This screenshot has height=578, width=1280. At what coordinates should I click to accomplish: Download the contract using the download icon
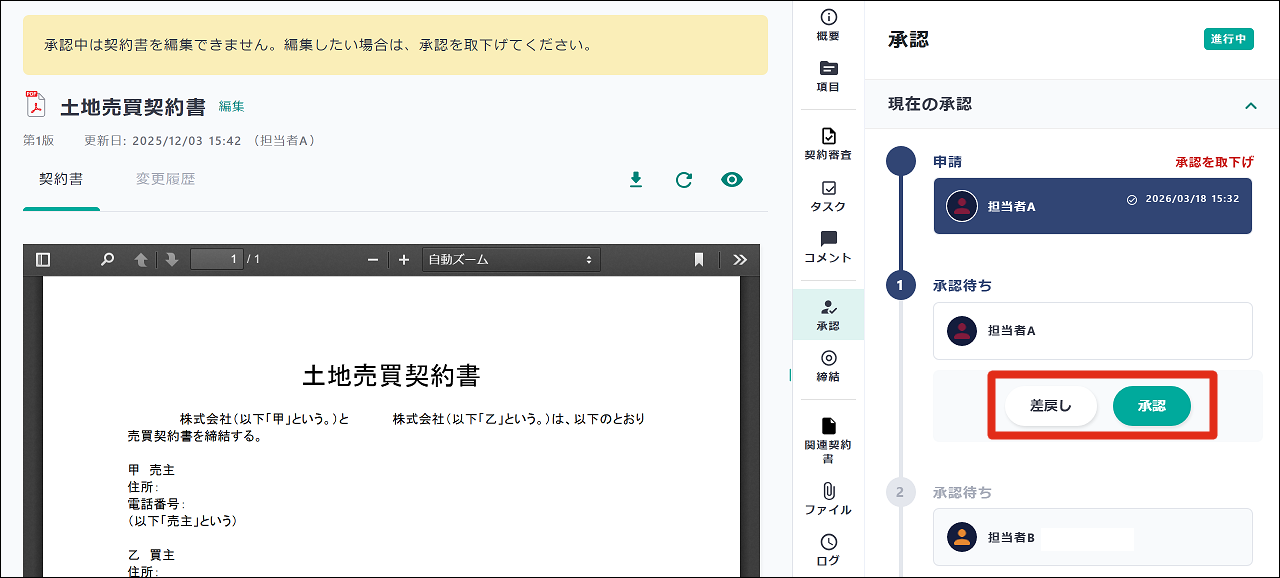coord(635,180)
